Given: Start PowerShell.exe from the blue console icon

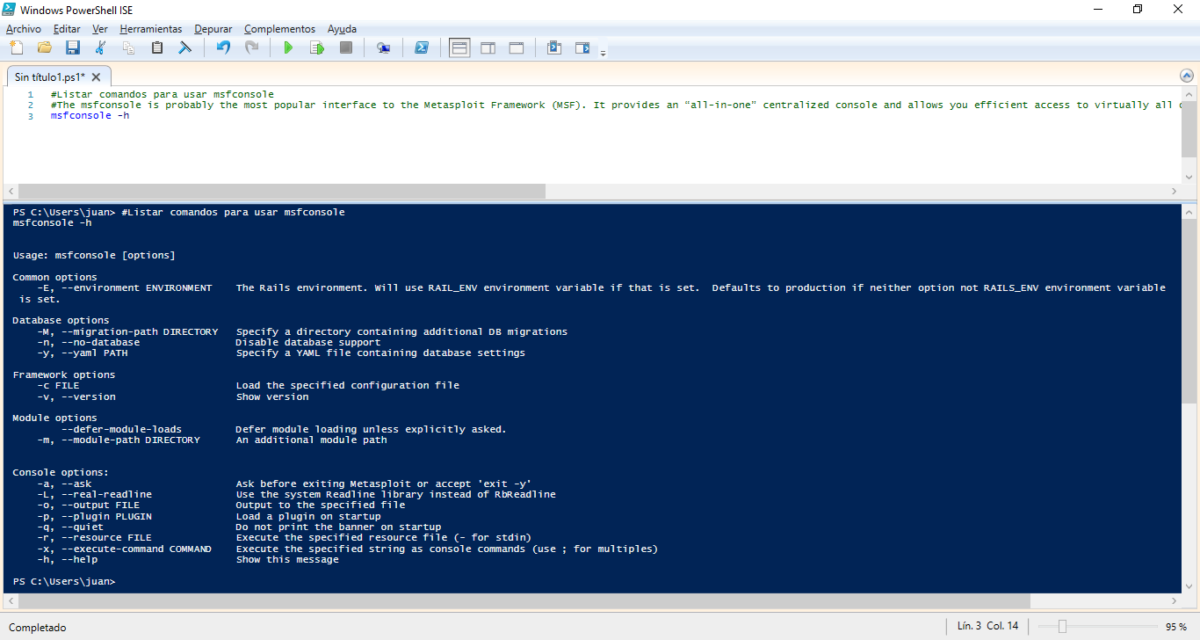Looking at the screenshot, I should click(422, 47).
